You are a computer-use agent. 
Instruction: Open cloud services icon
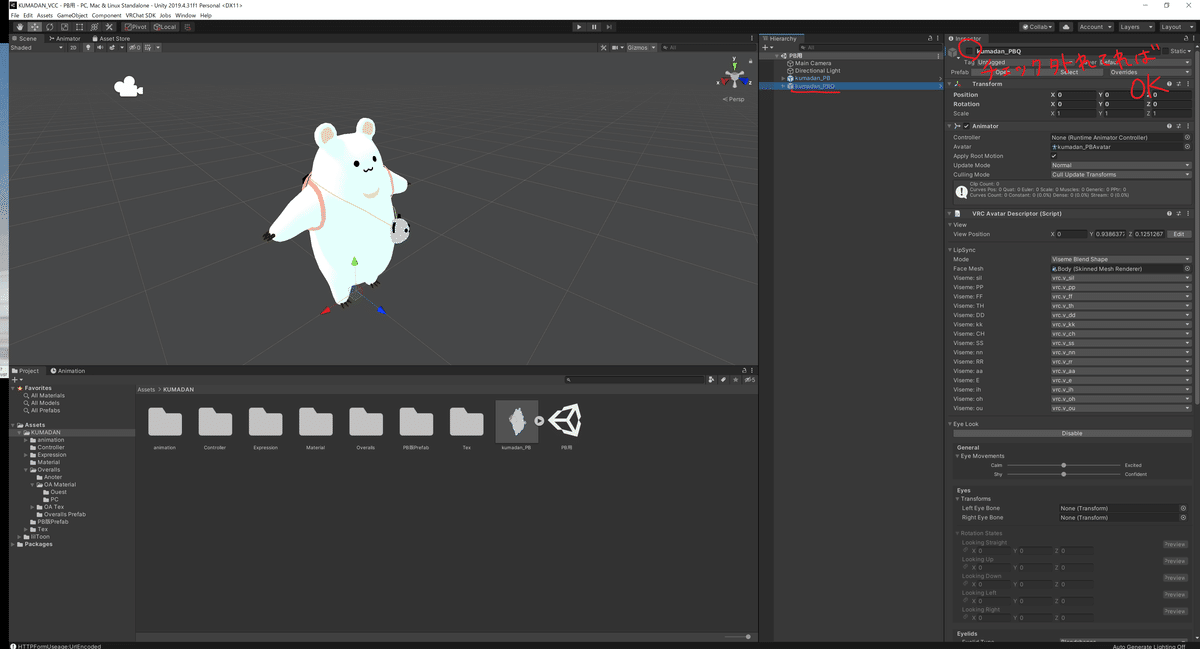[x=1065, y=27]
